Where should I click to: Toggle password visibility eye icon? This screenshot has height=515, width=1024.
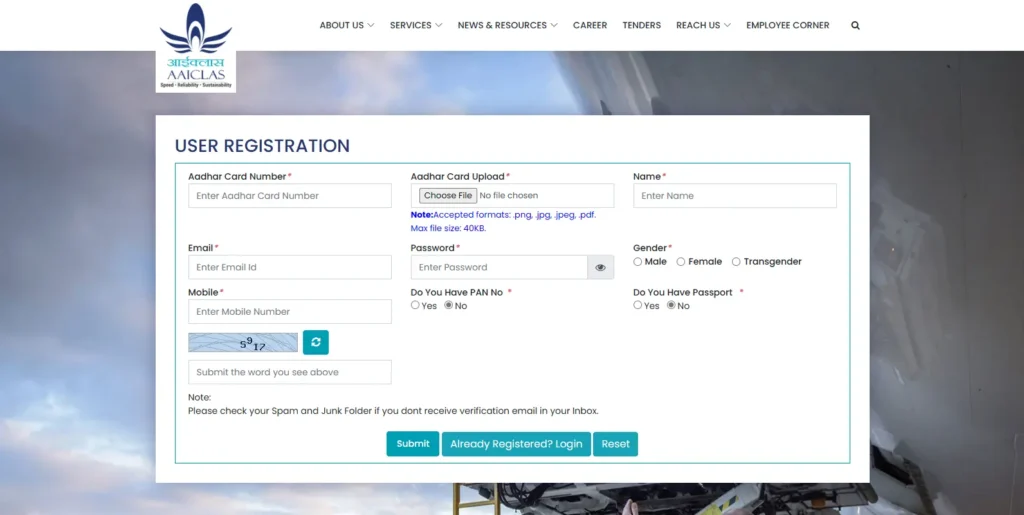pos(601,267)
